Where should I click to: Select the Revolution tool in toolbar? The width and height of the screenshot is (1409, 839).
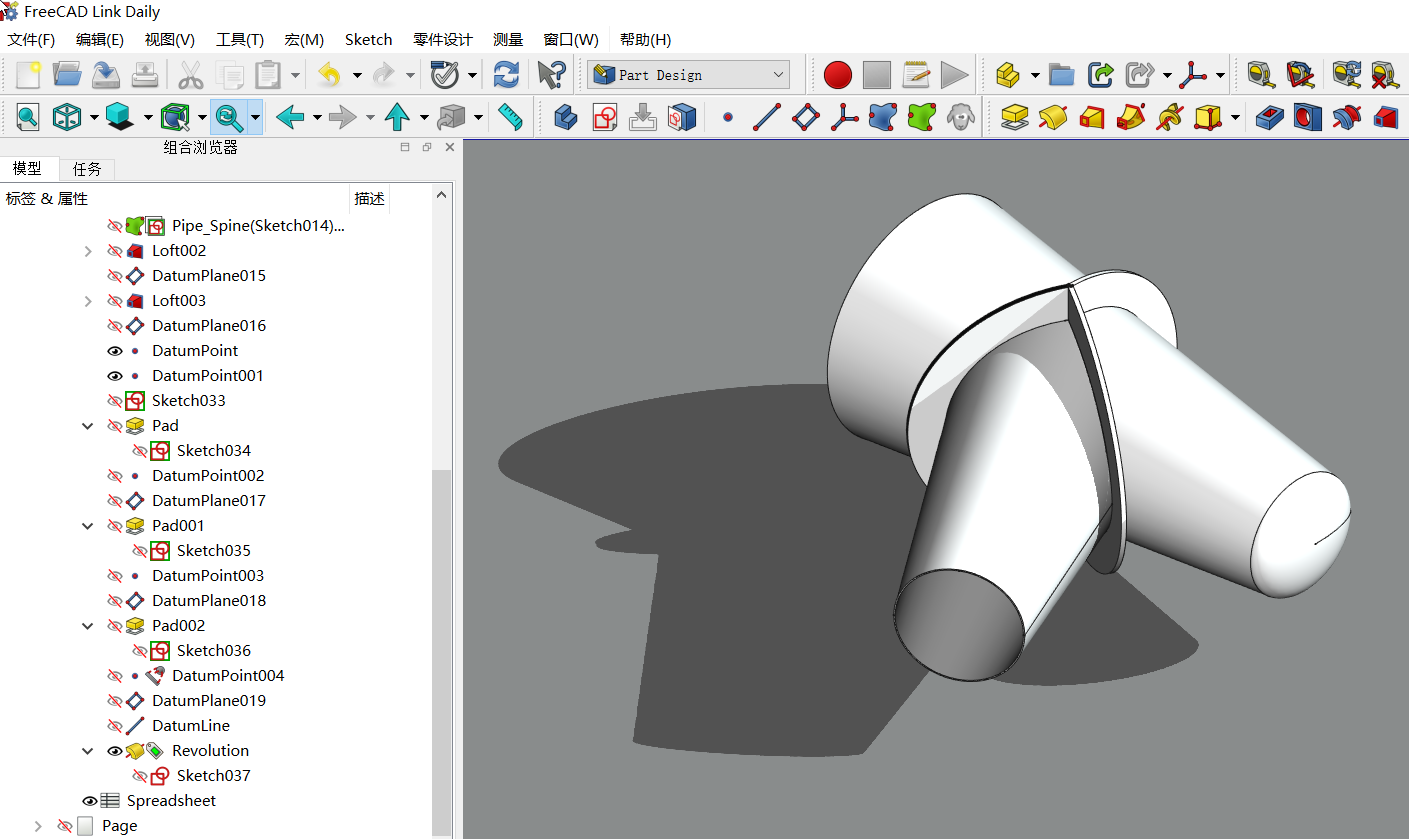click(1053, 118)
